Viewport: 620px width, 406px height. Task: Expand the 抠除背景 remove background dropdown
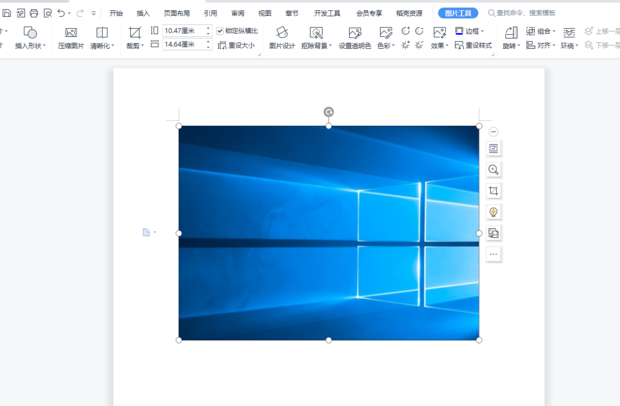(330, 46)
